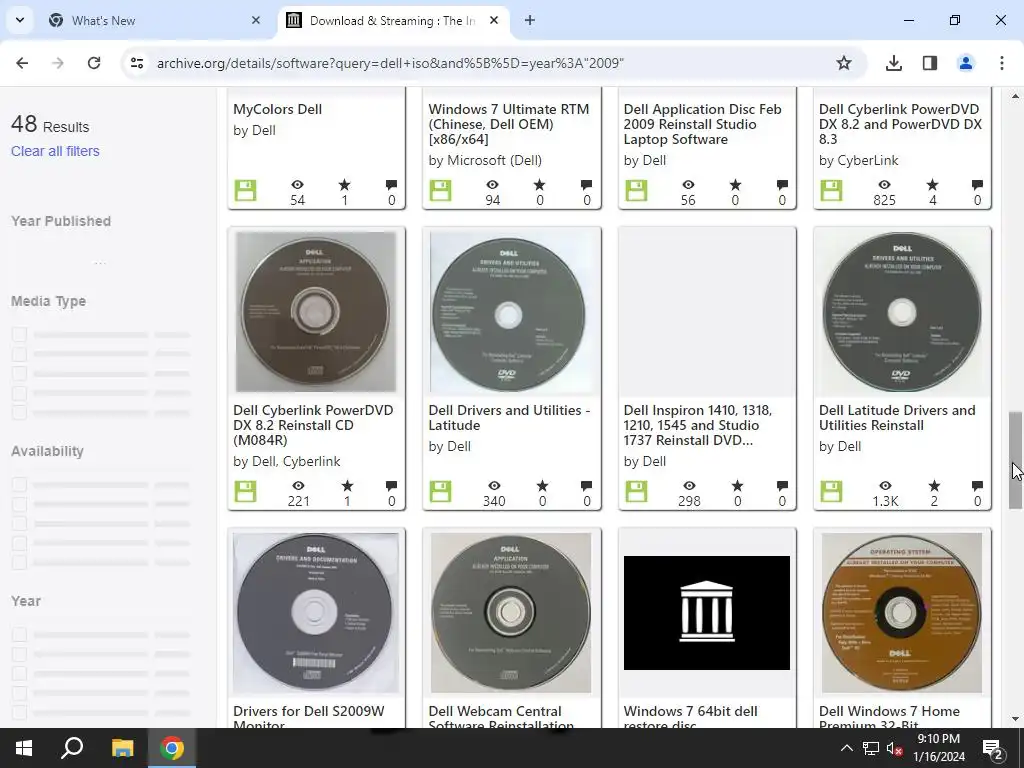Click reviews bubble on Drivers and Utilities - Latitude card
The image size is (1024, 768).
(586, 486)
